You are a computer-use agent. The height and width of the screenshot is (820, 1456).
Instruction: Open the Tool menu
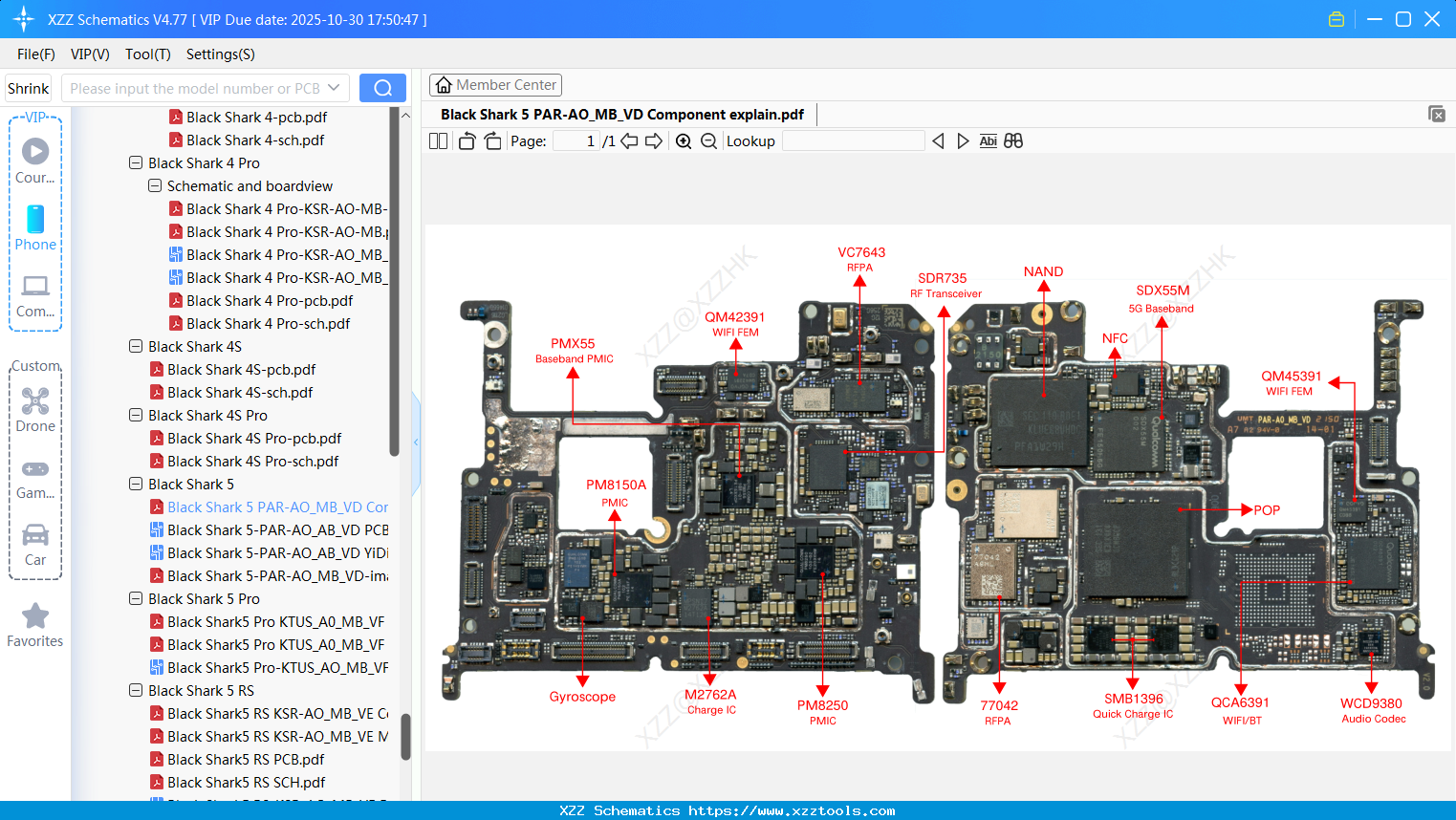pos(147,54)
